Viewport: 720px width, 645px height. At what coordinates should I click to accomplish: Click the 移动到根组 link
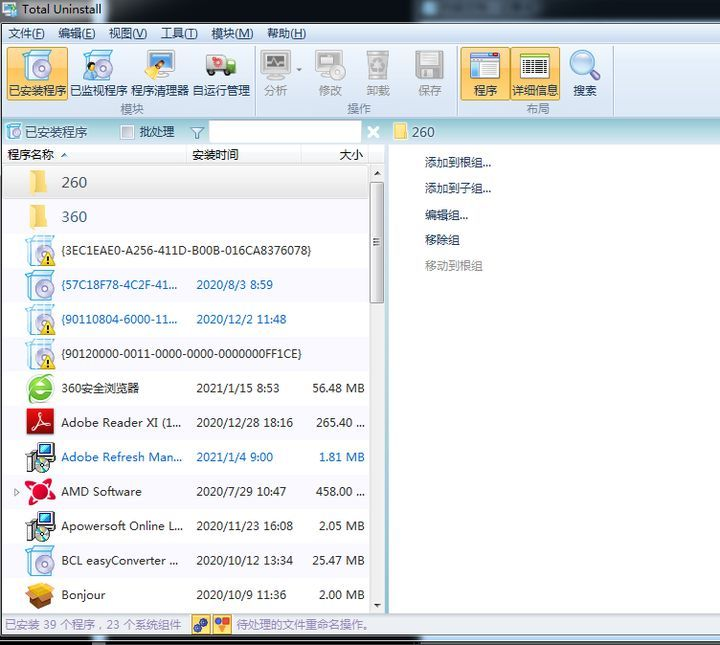(x=454, y=266)
